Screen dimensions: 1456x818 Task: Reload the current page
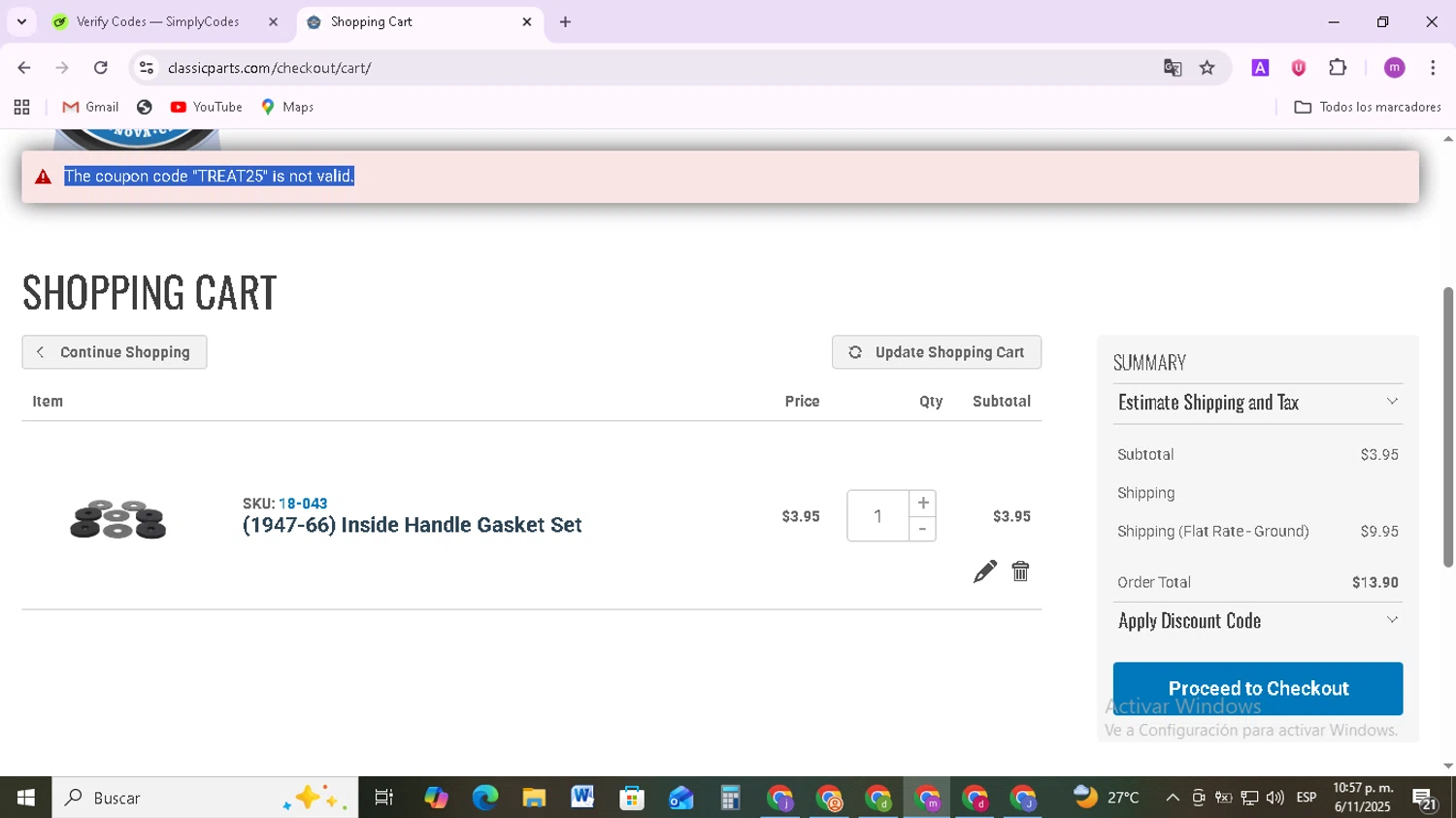coord(101,68)
